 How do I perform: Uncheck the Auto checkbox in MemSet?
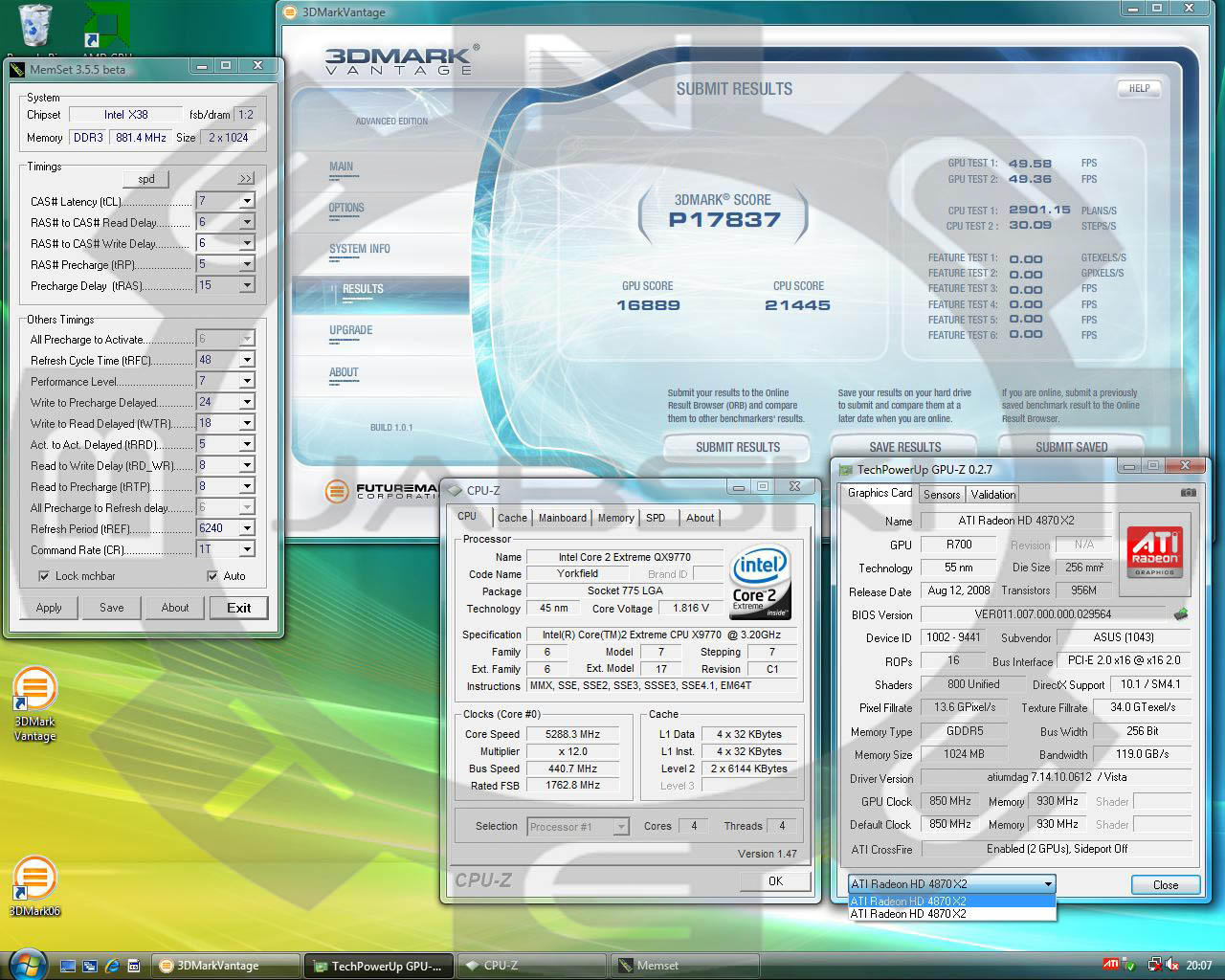click(x=212, y=576)
